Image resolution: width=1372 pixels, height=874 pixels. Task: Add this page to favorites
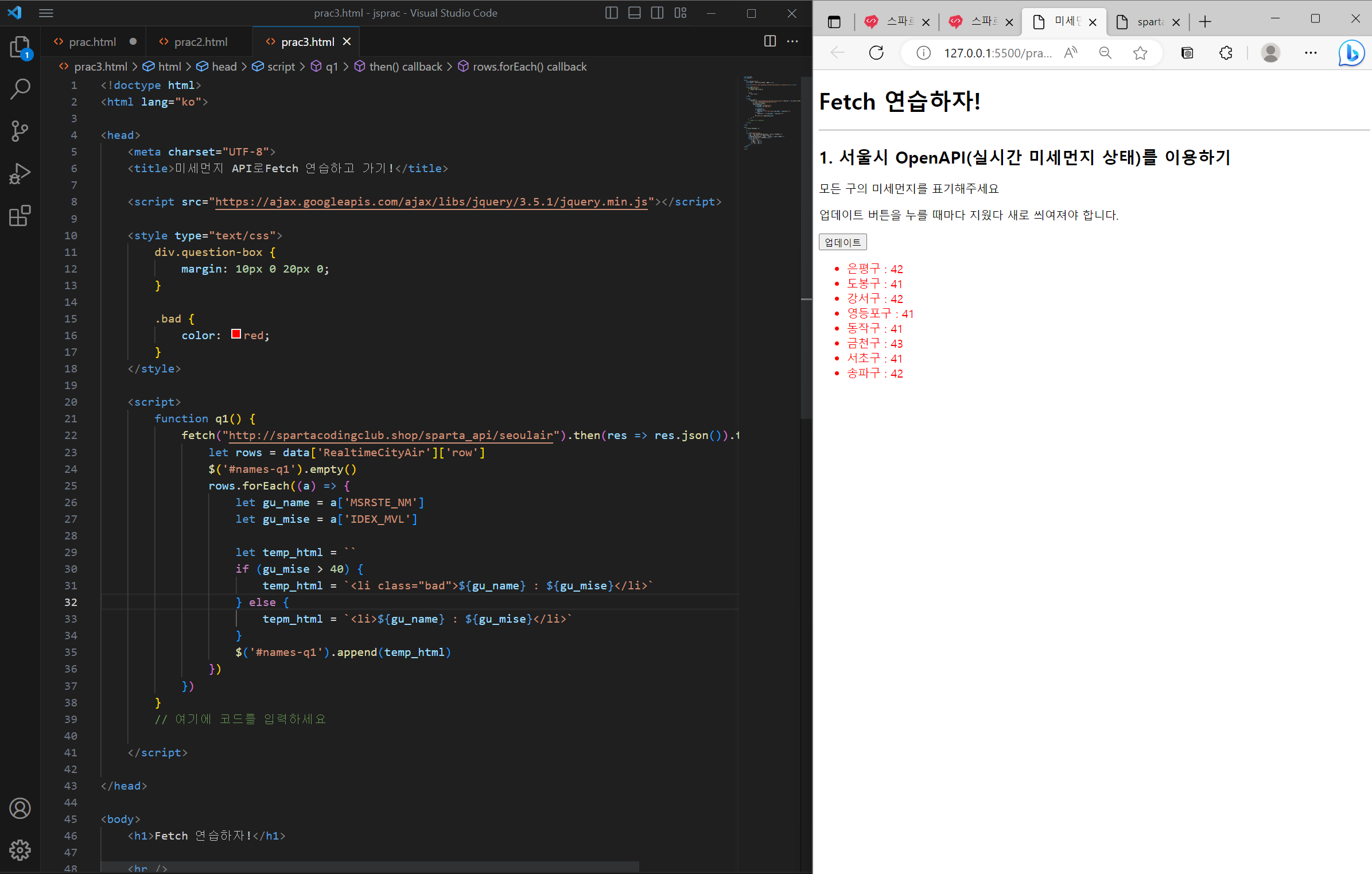tap(1140, 53)
